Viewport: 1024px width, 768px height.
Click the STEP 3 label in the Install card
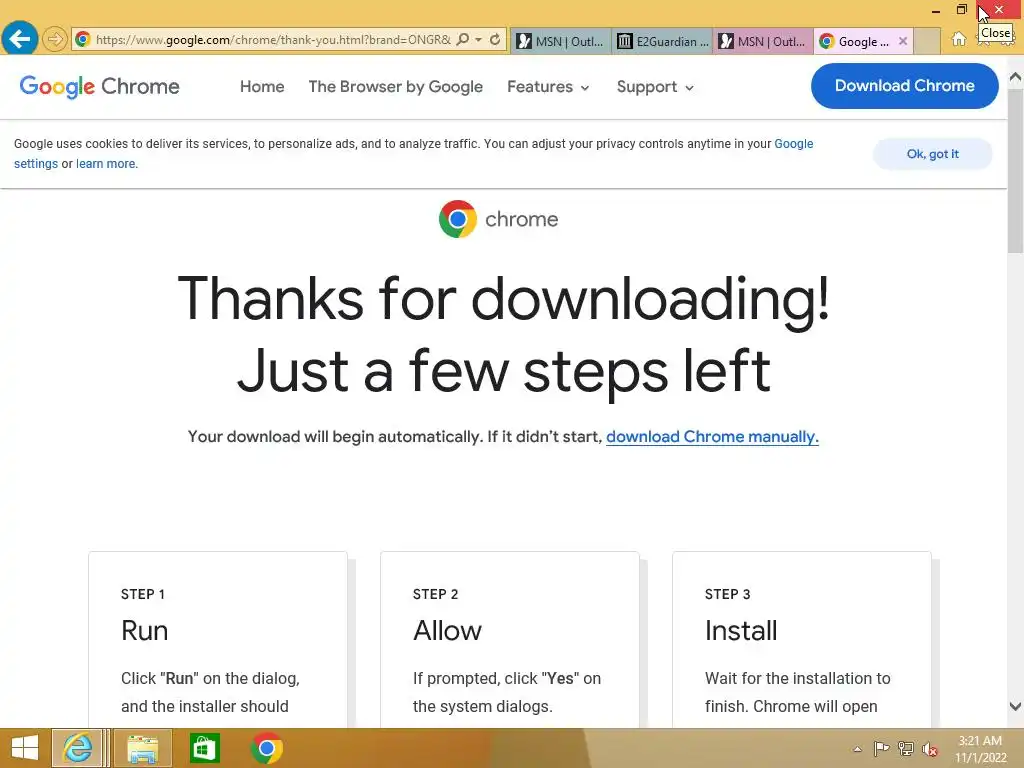click(x=728, y=594)
